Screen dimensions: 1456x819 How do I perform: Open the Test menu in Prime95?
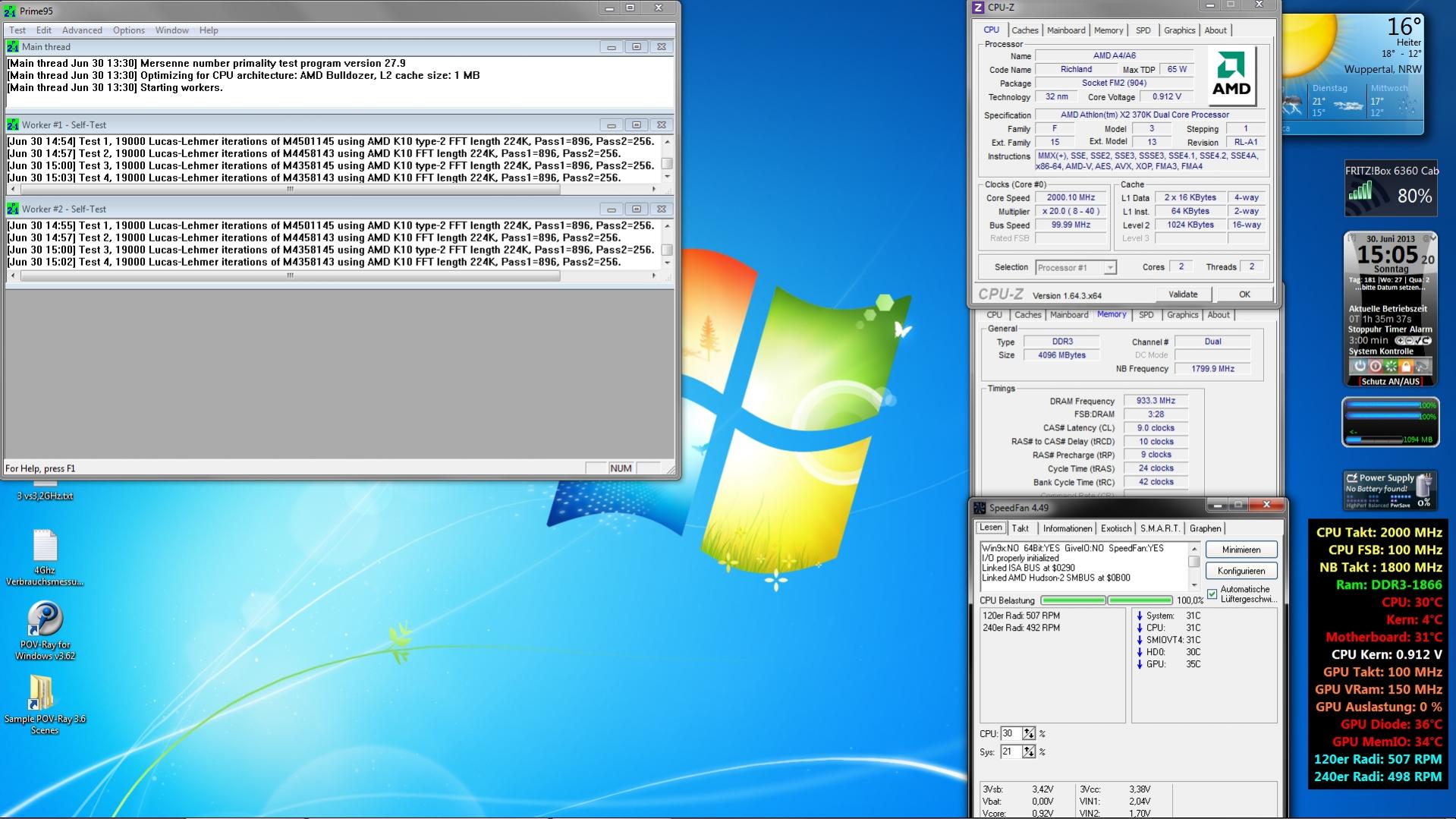point(17,30)
